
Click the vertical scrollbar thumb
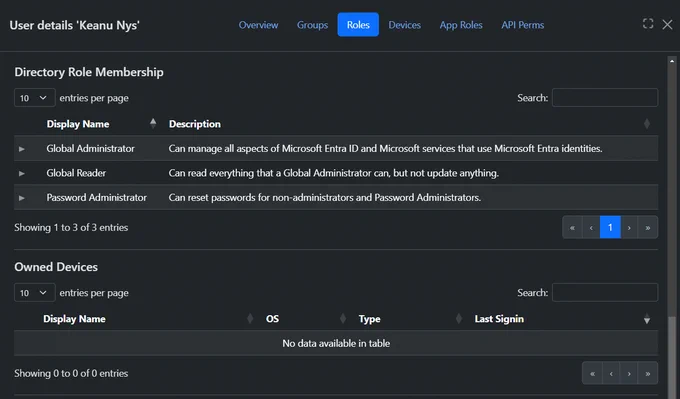pyautogui.click(x=672, y=356)
